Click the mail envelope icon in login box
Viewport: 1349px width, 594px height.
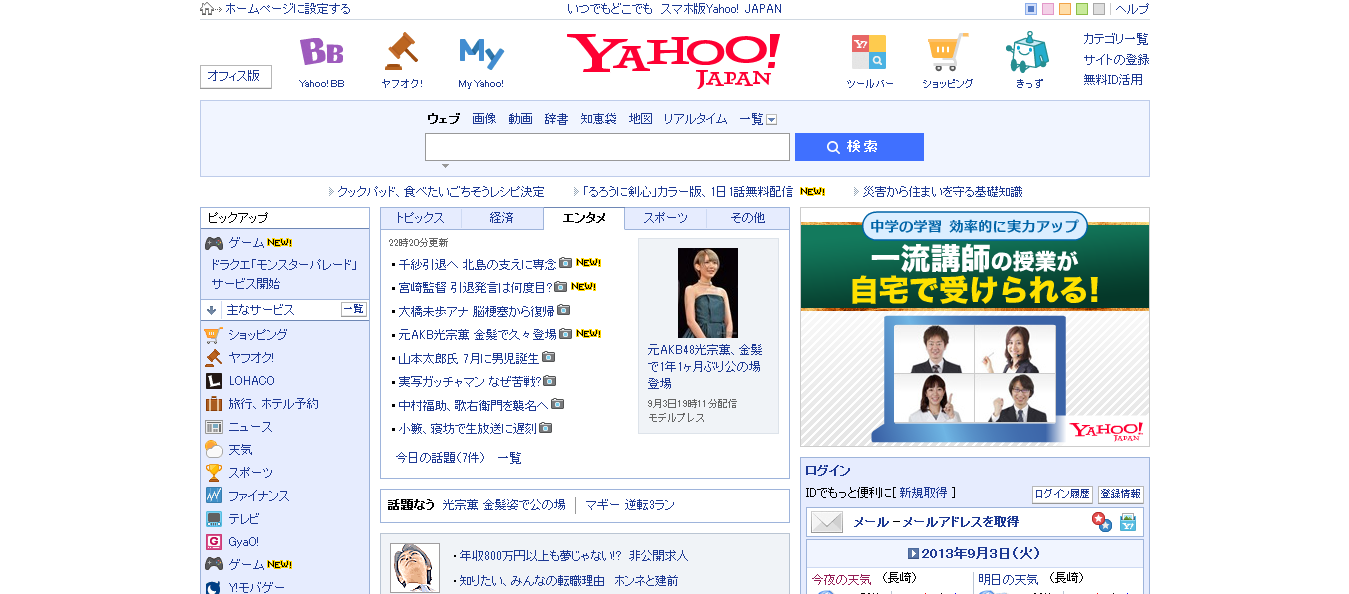click(827, 522)
